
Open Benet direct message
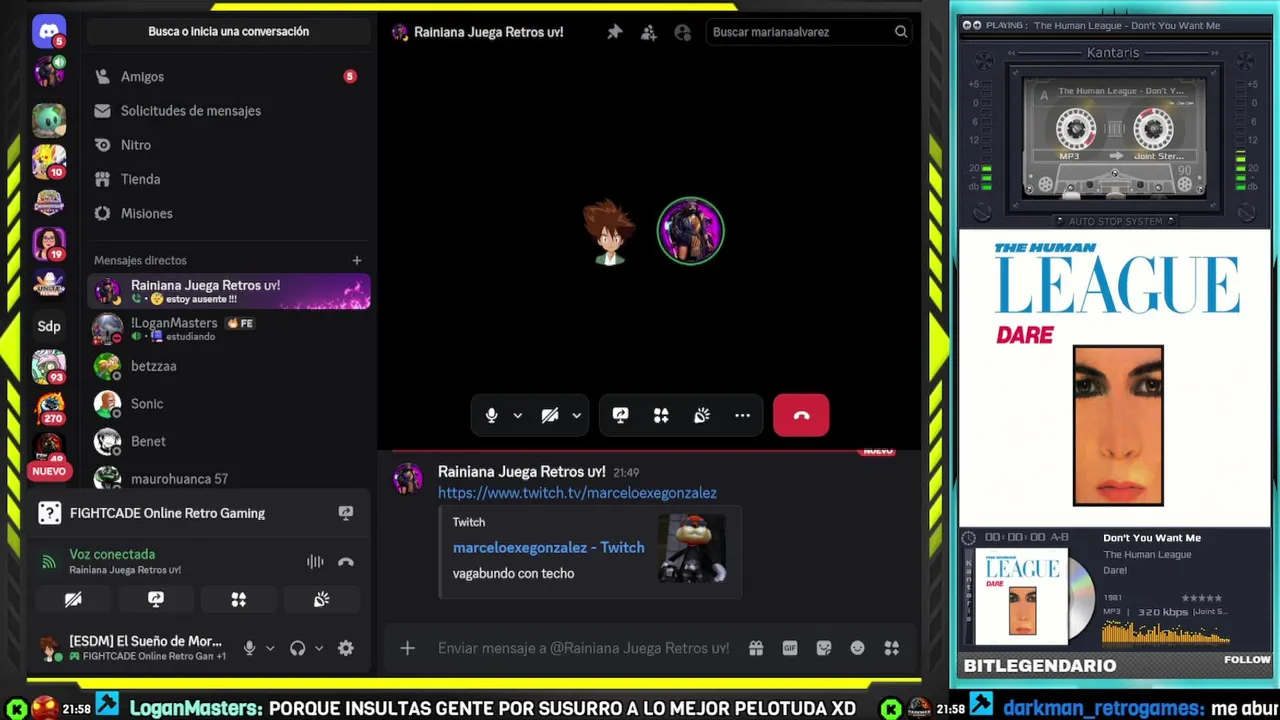(x=229, y=441)
